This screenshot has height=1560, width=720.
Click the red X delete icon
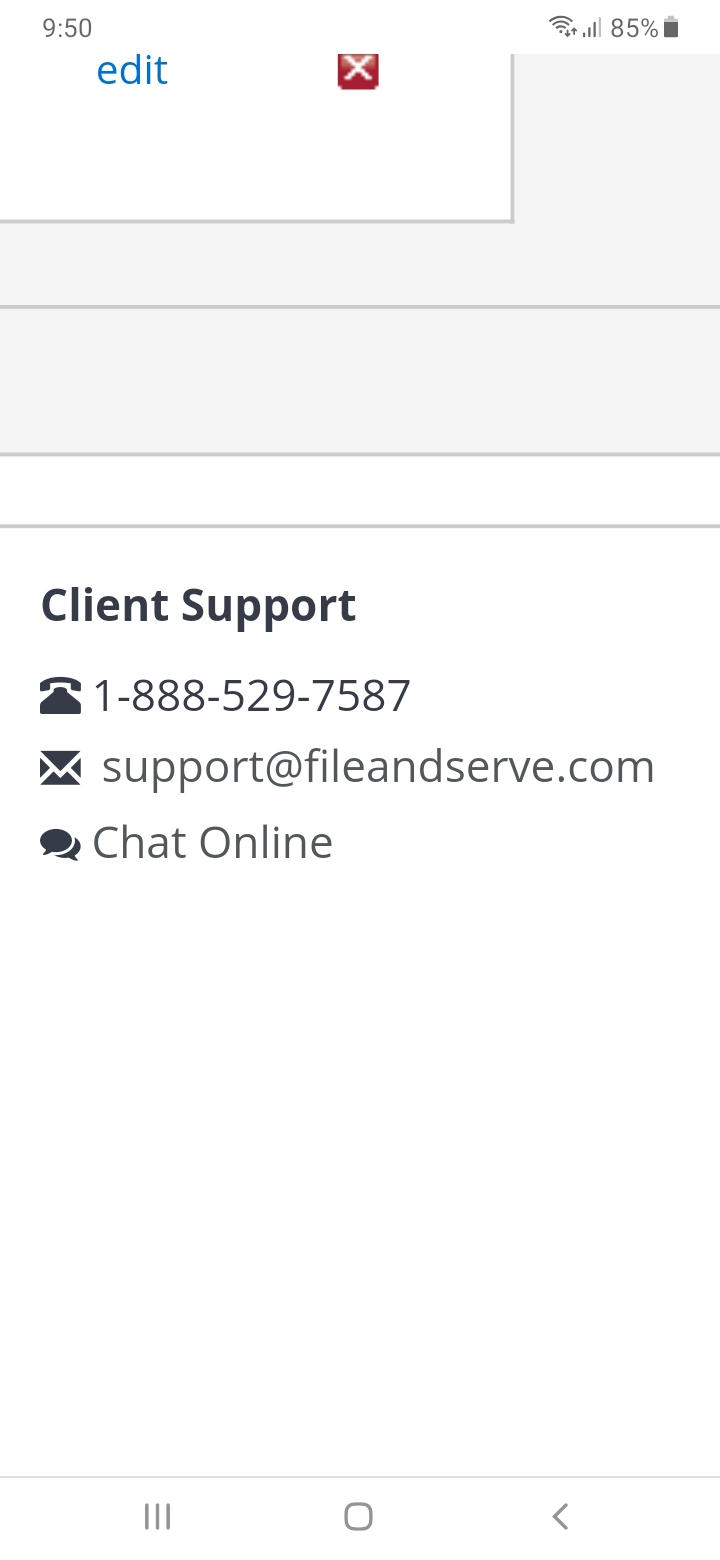coord(358,71)
